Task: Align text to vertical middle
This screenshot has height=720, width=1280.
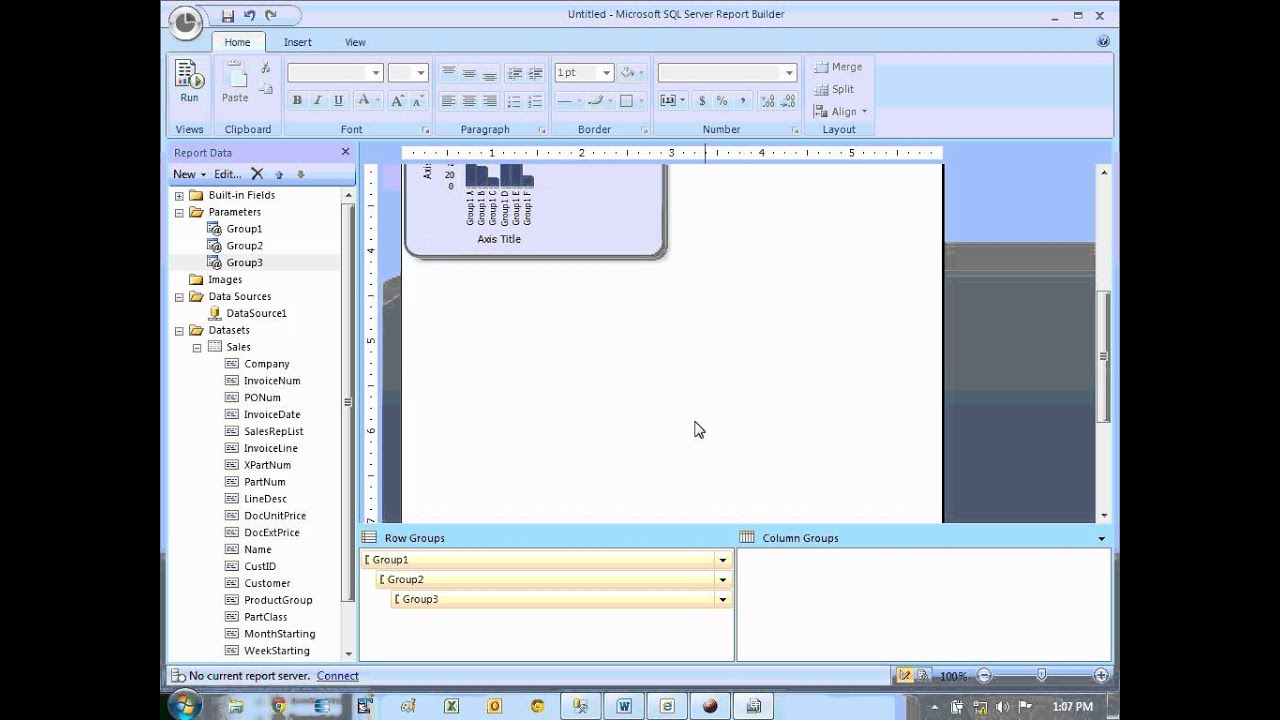Action: [x=469, y=73]
